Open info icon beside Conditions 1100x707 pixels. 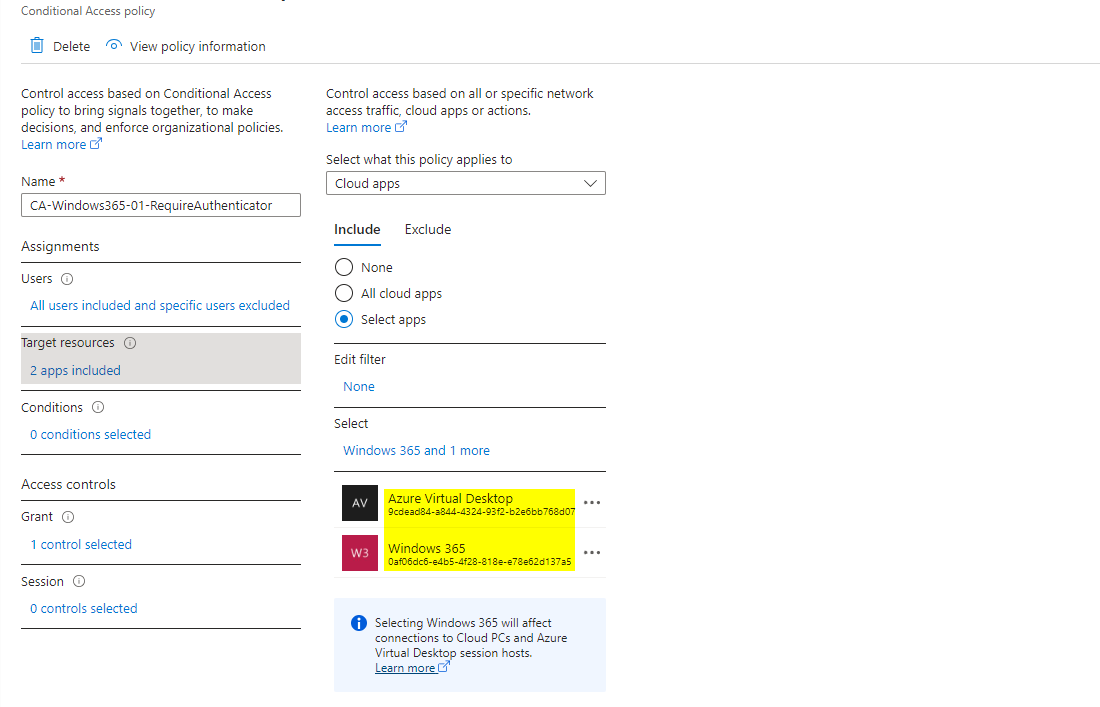[x=98, y=407]
